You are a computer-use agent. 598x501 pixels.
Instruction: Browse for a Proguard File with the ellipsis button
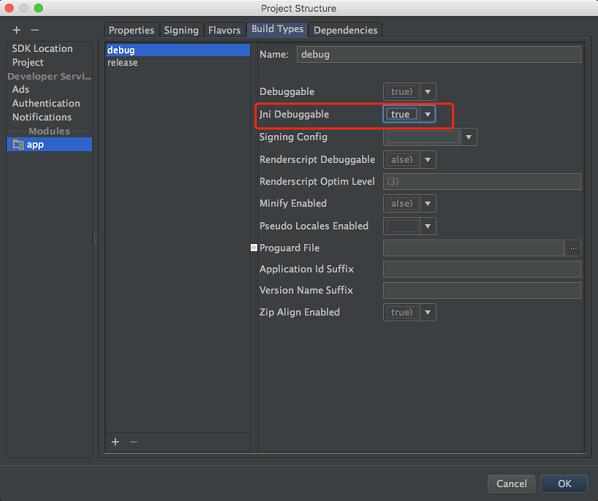(573, 248)
